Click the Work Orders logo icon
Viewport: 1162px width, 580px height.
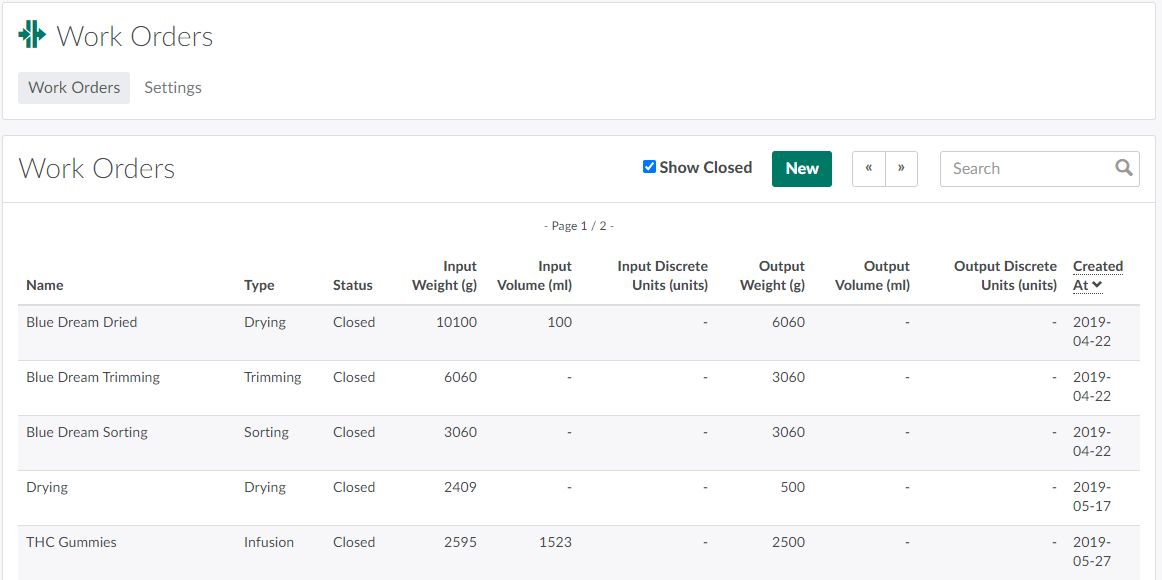32,35
